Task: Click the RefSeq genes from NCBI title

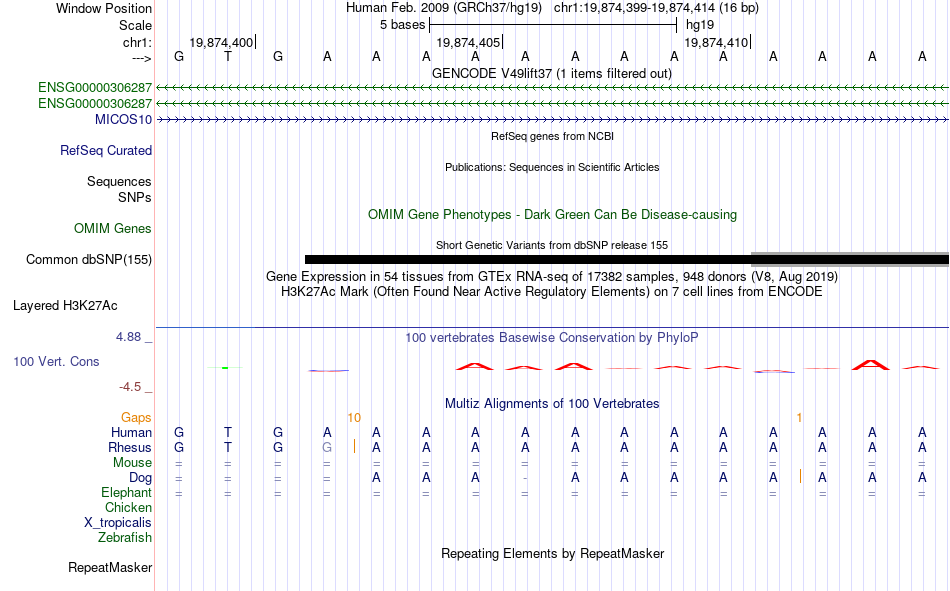Action: (553, 136)
